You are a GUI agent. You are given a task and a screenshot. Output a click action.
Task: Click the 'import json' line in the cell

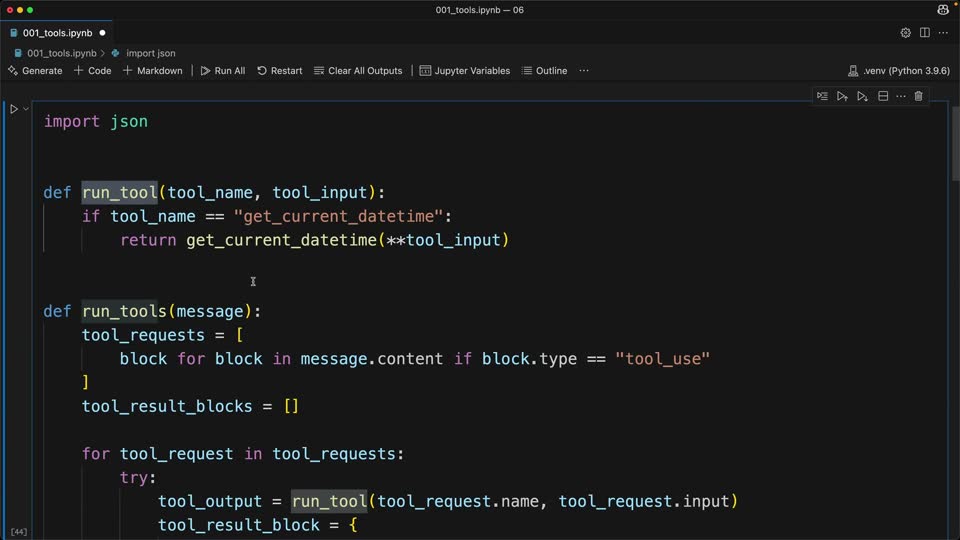coord(96,121)
